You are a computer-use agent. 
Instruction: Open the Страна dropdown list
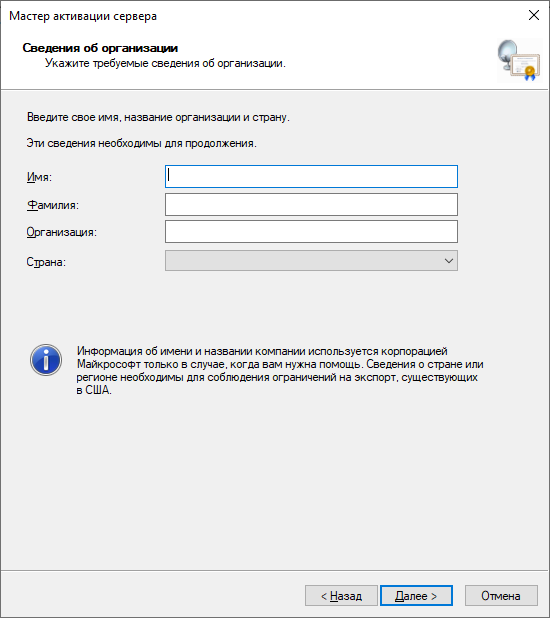click(311, 261)
